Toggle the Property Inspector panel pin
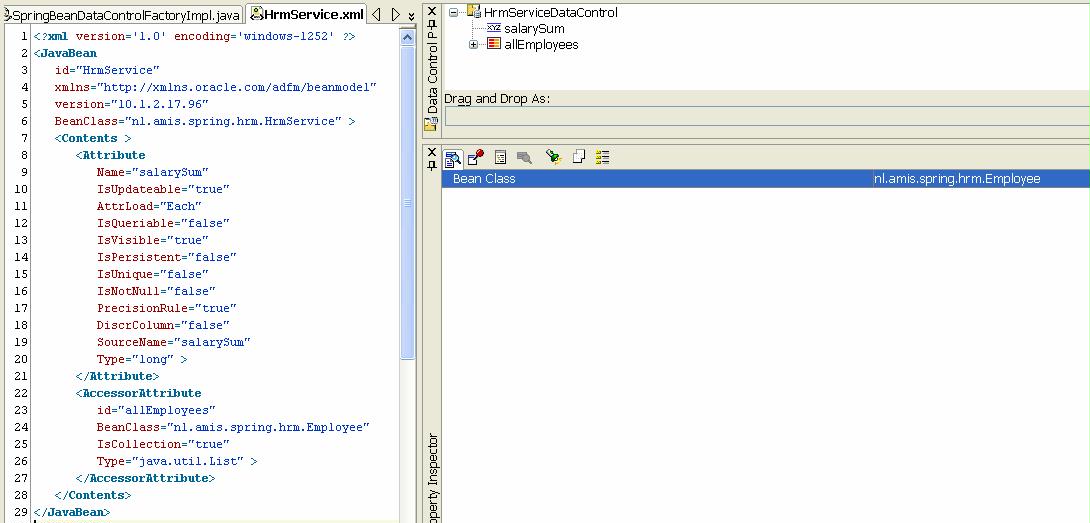The image size is (1090, 523). (x=432, y=165)
